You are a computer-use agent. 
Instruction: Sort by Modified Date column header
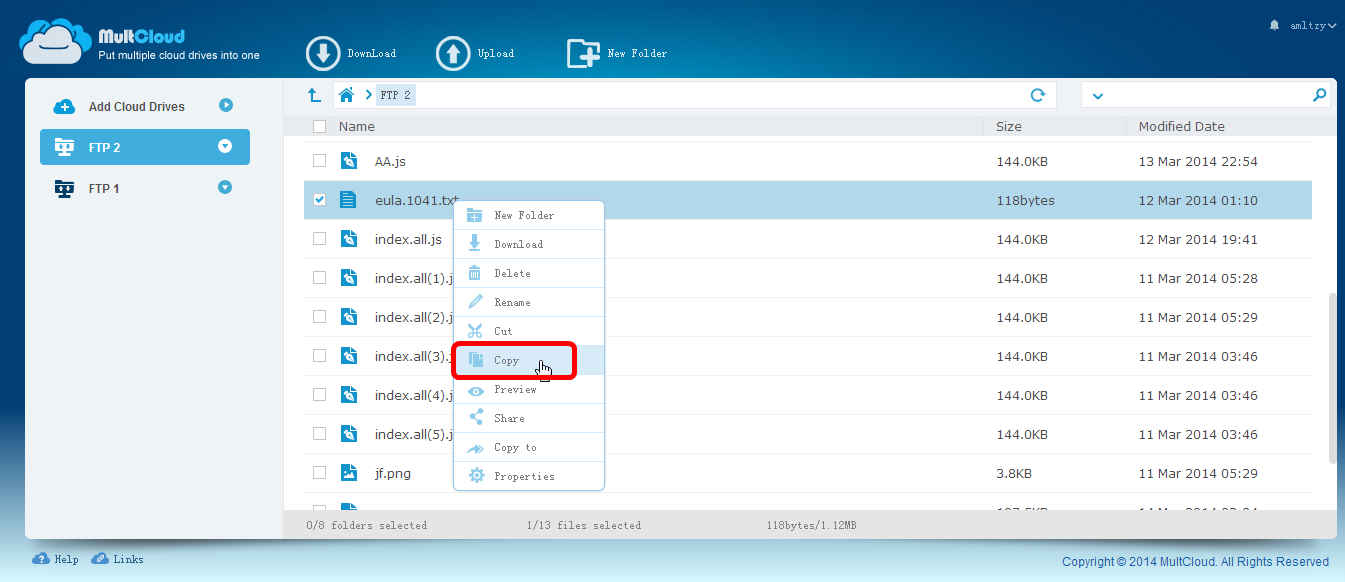pos(1182,127)
